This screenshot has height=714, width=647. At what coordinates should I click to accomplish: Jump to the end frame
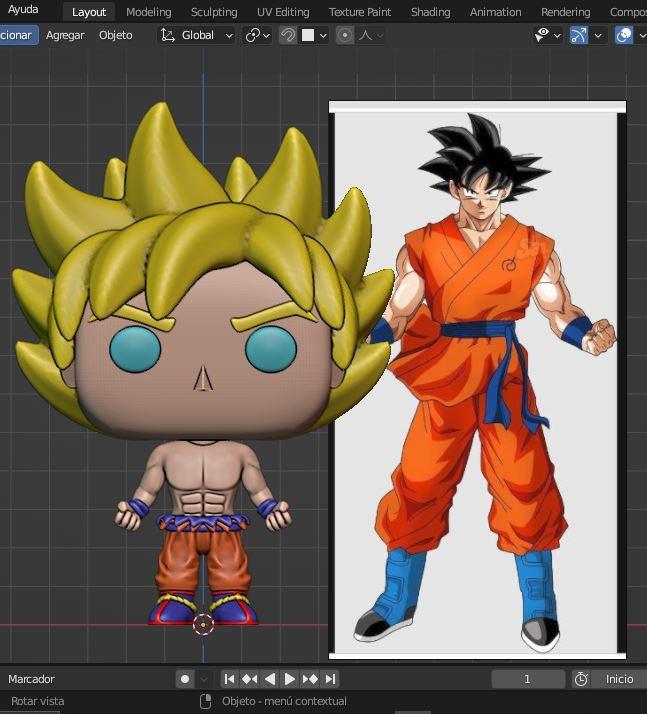[x=331, y=679]
